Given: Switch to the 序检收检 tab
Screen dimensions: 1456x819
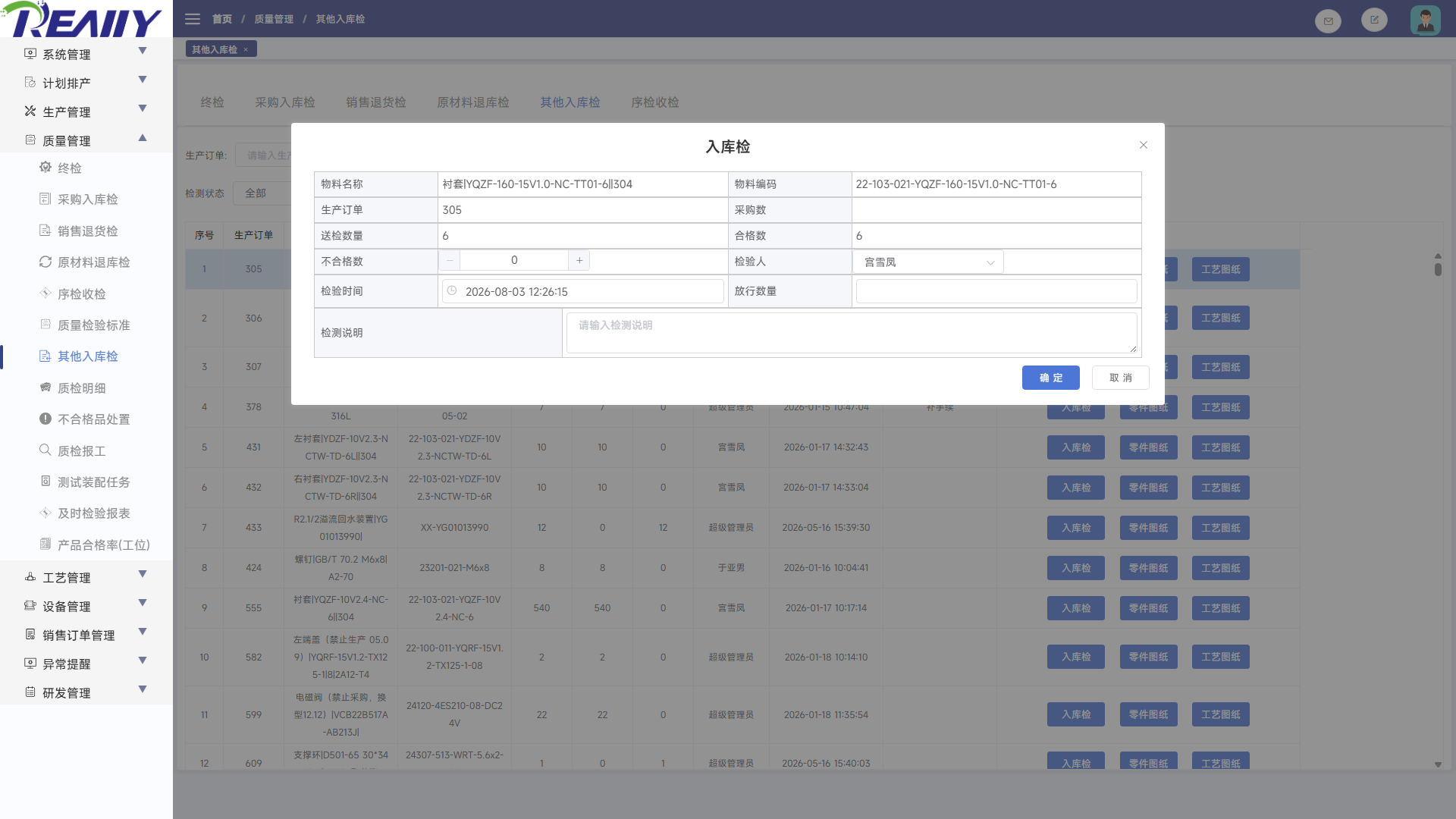Looking at the screenshot, I should tap(655, 102).
